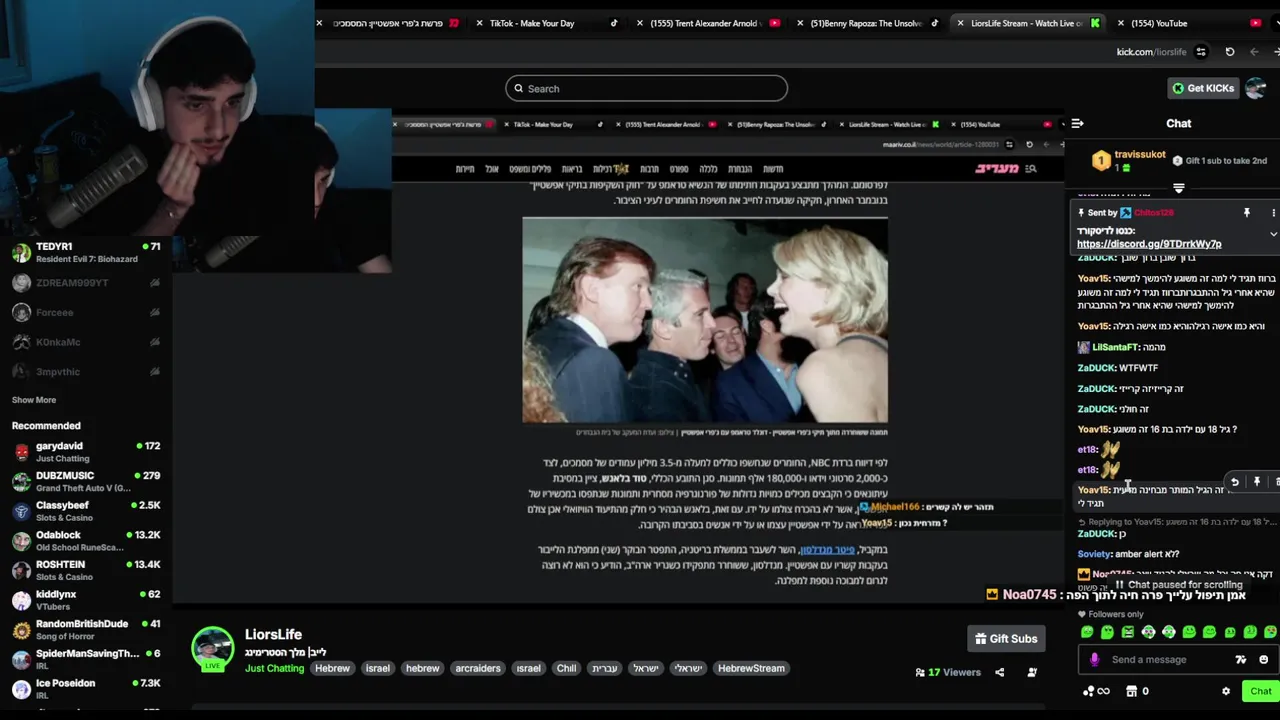The height and width of the screenshot is (720, 1280).
Task: Open the Just Chatting category link
Action: [x=274, y=668]
